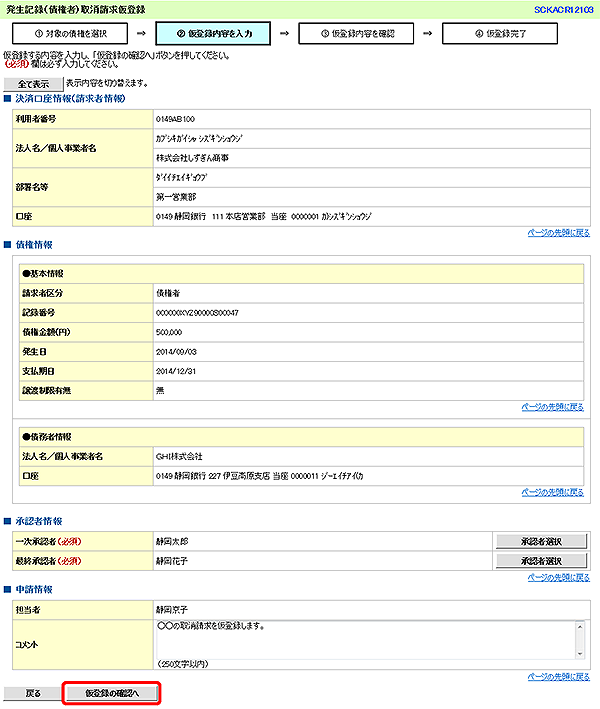Follow ページの先頭に戻る link under コメント field
This screenshot has height=709, width=600.
point(558,676)
